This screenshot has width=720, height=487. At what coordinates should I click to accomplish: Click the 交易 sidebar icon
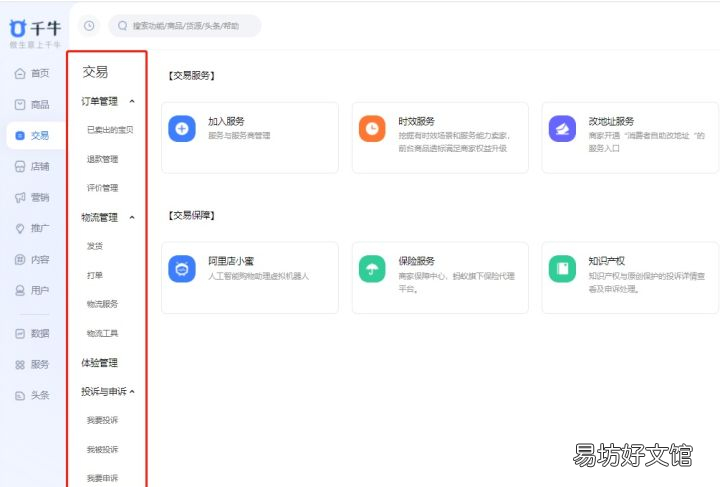tap(20, 135)
